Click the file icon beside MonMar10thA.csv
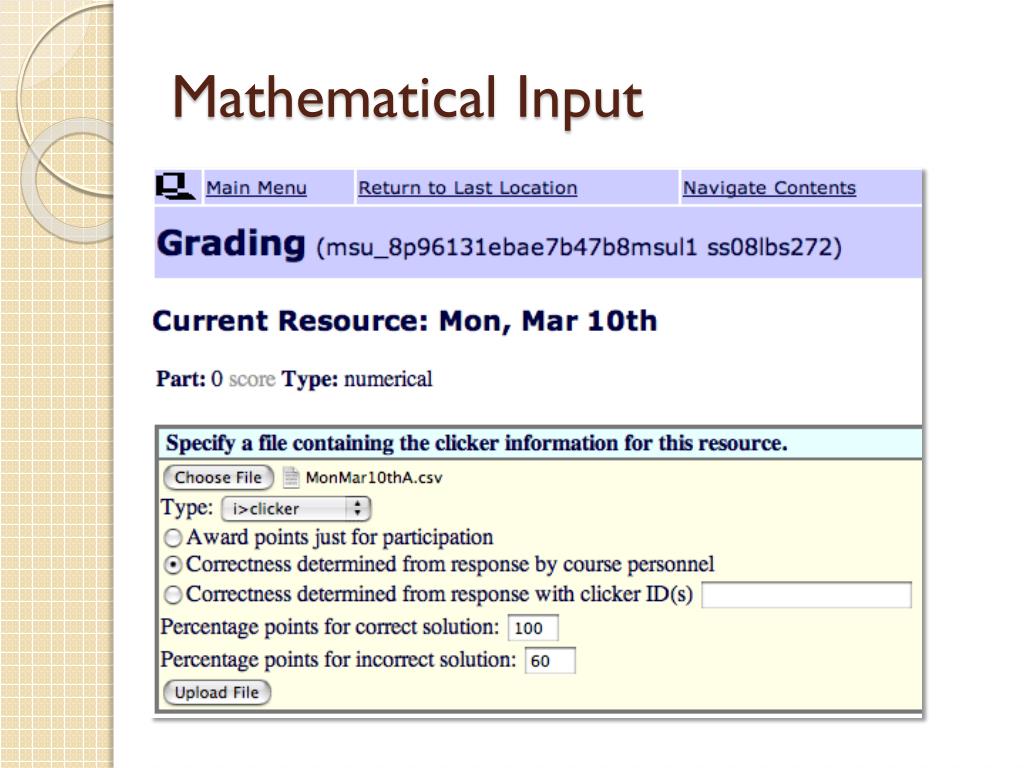1024x768 pixels. pos(291,478)
